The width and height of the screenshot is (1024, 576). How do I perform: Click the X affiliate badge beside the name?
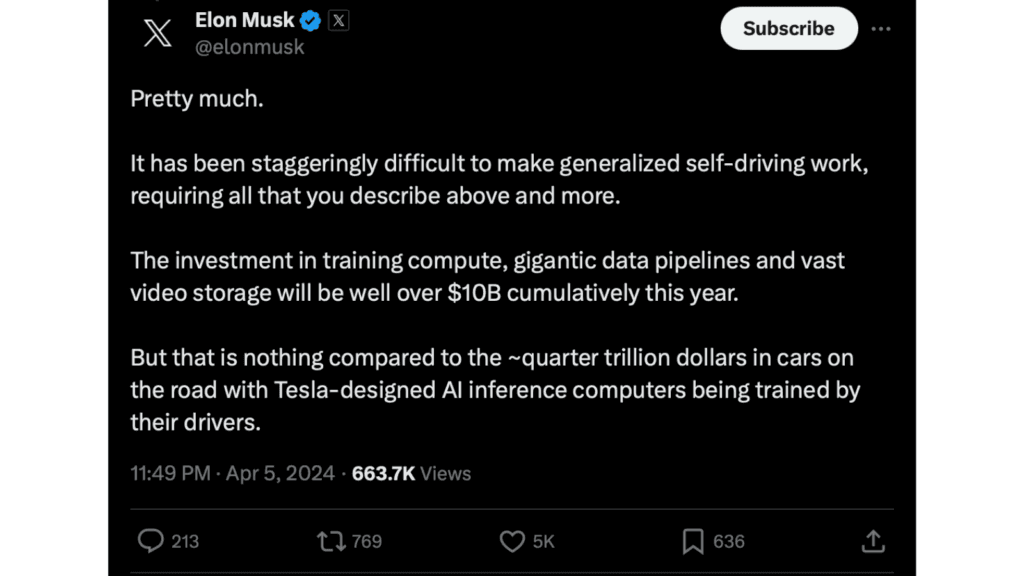[x=338, y=20]
